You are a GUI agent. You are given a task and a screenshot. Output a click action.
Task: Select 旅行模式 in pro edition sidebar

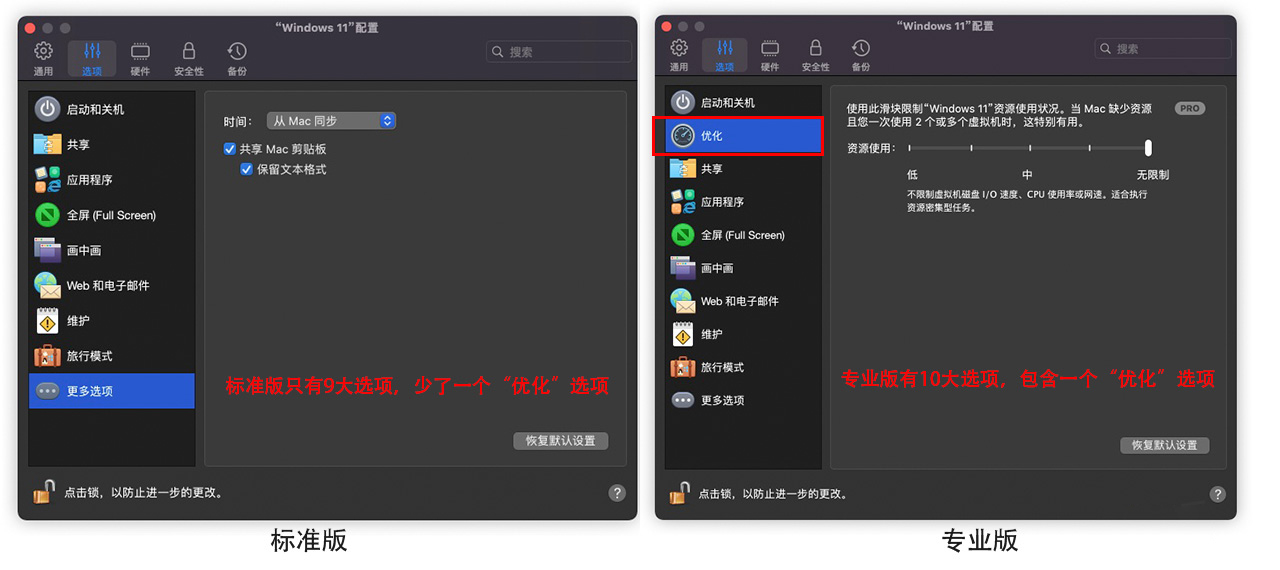[743, 367]
